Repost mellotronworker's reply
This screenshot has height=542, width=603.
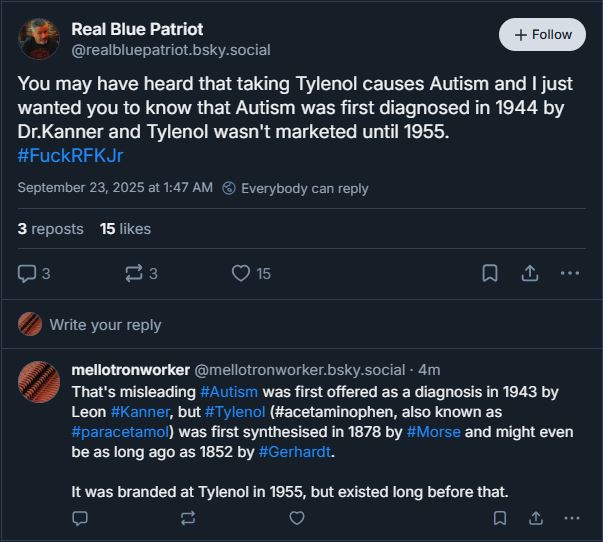188,518
